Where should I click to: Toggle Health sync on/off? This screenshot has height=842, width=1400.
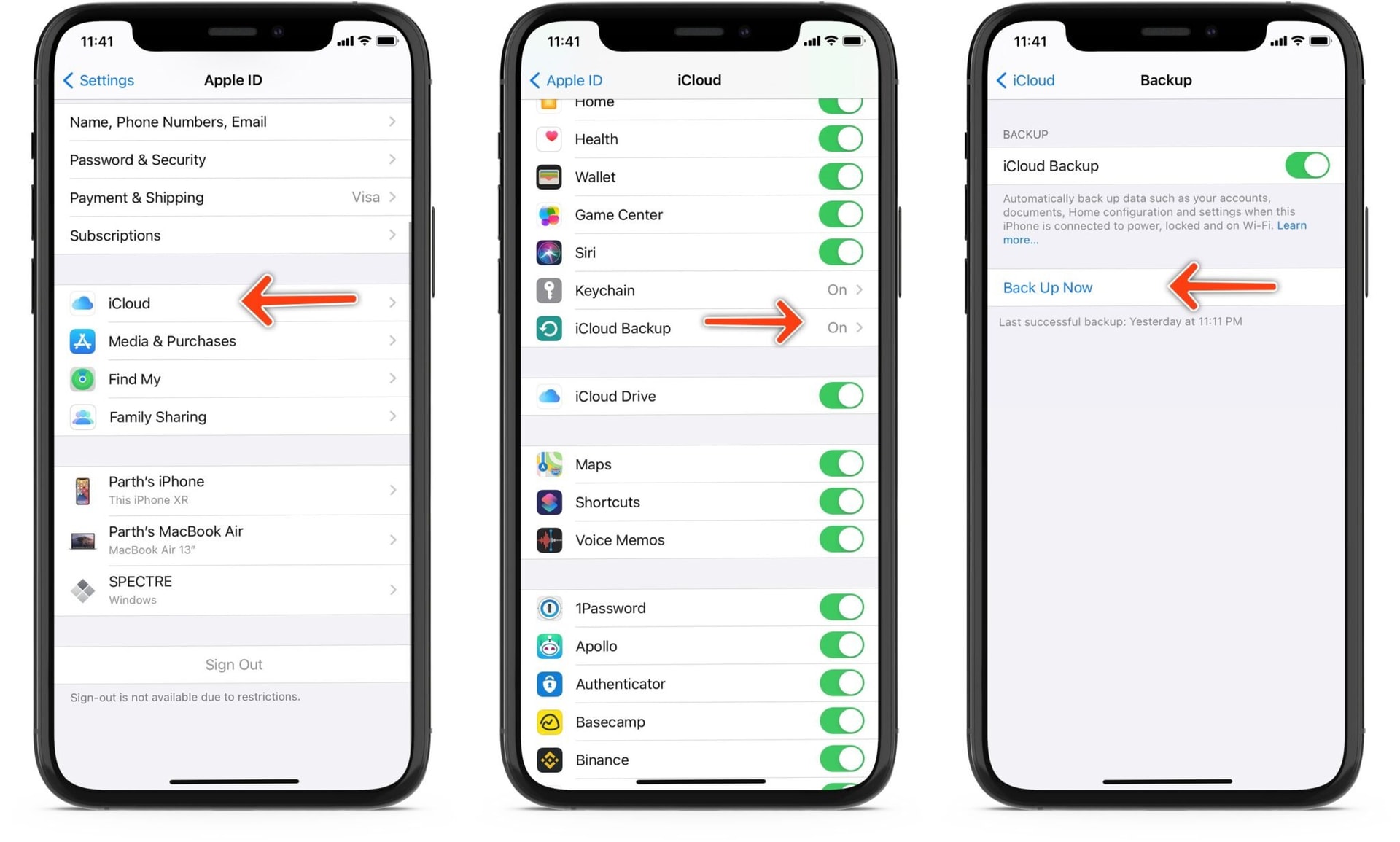(842, 140)
